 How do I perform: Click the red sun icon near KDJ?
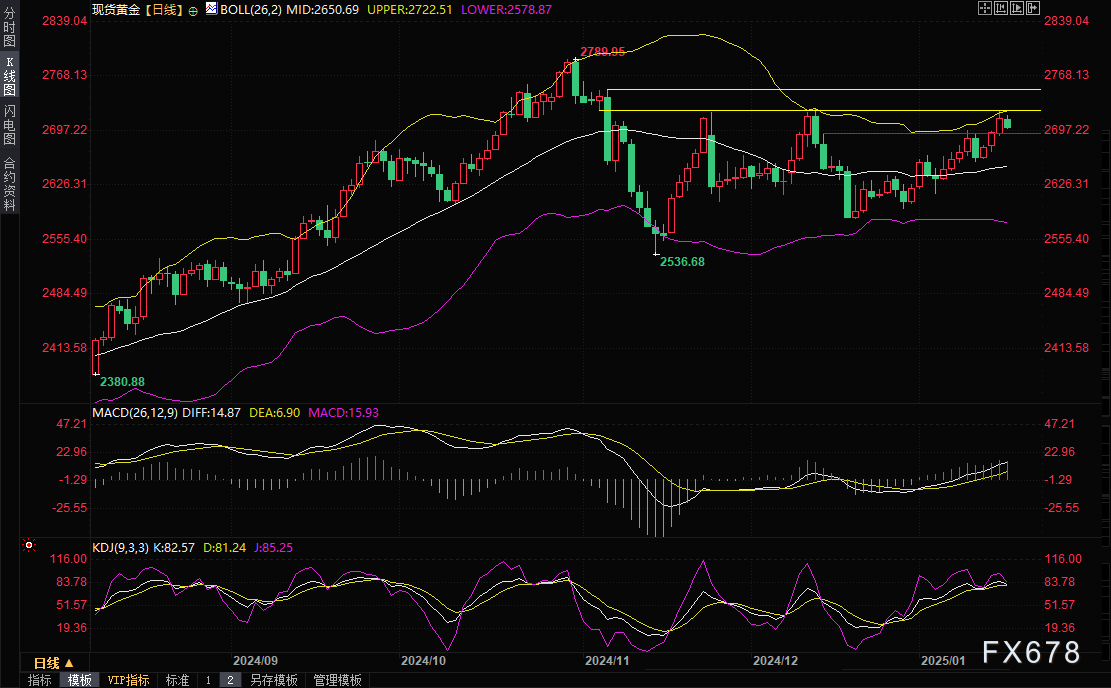click(29, 547)
